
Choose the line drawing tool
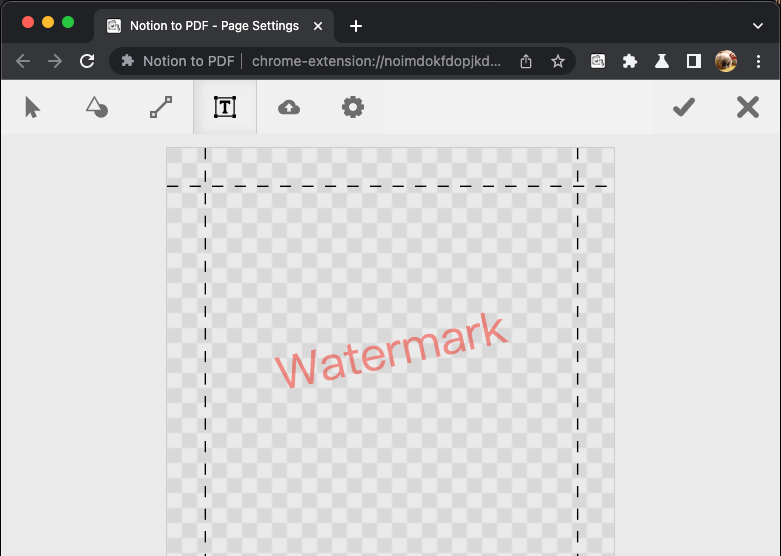161,107
